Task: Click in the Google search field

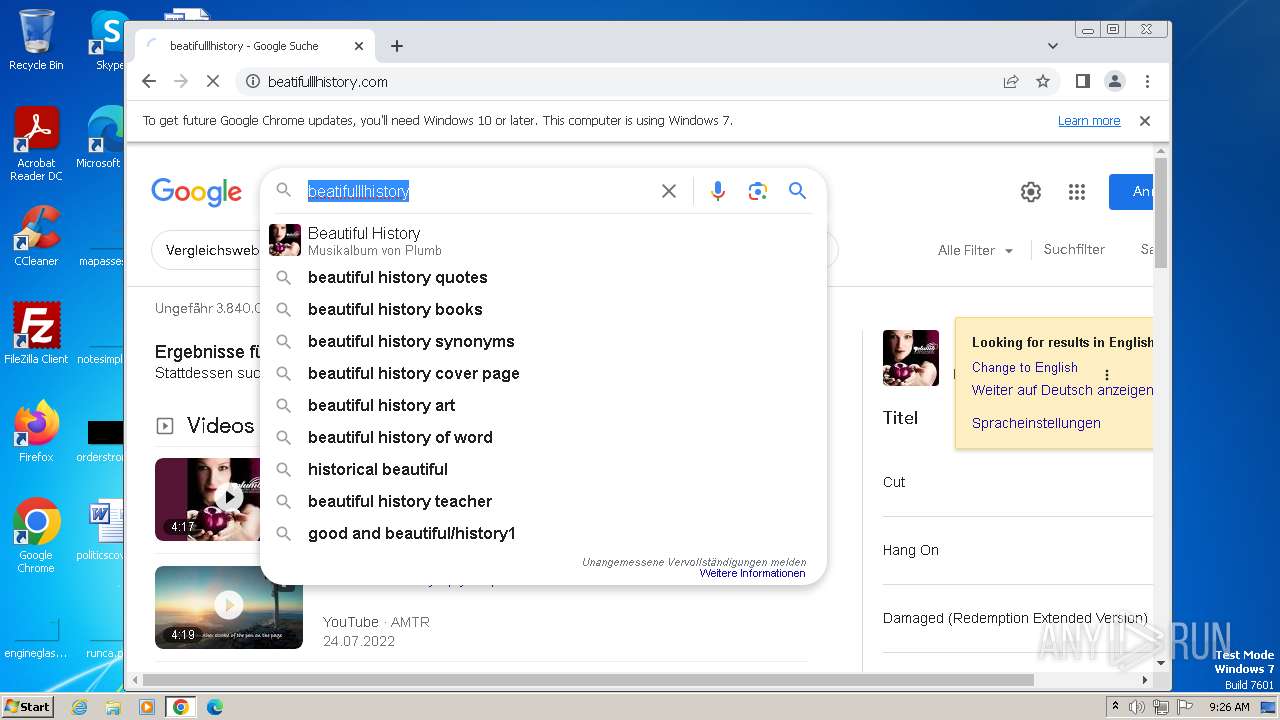Action: (x=480, y=191)
